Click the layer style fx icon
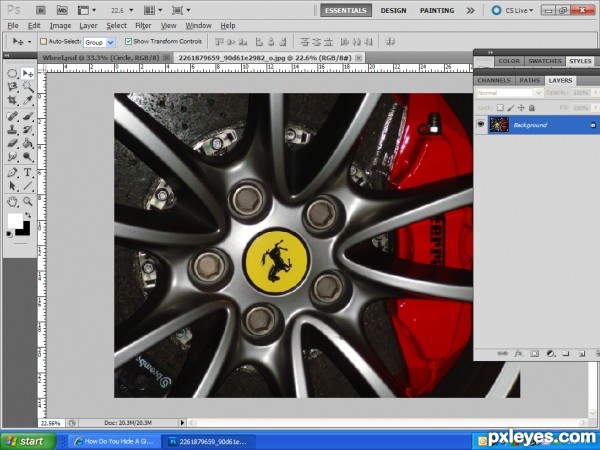The image size is (600, 450). click(x=518, y=354)
